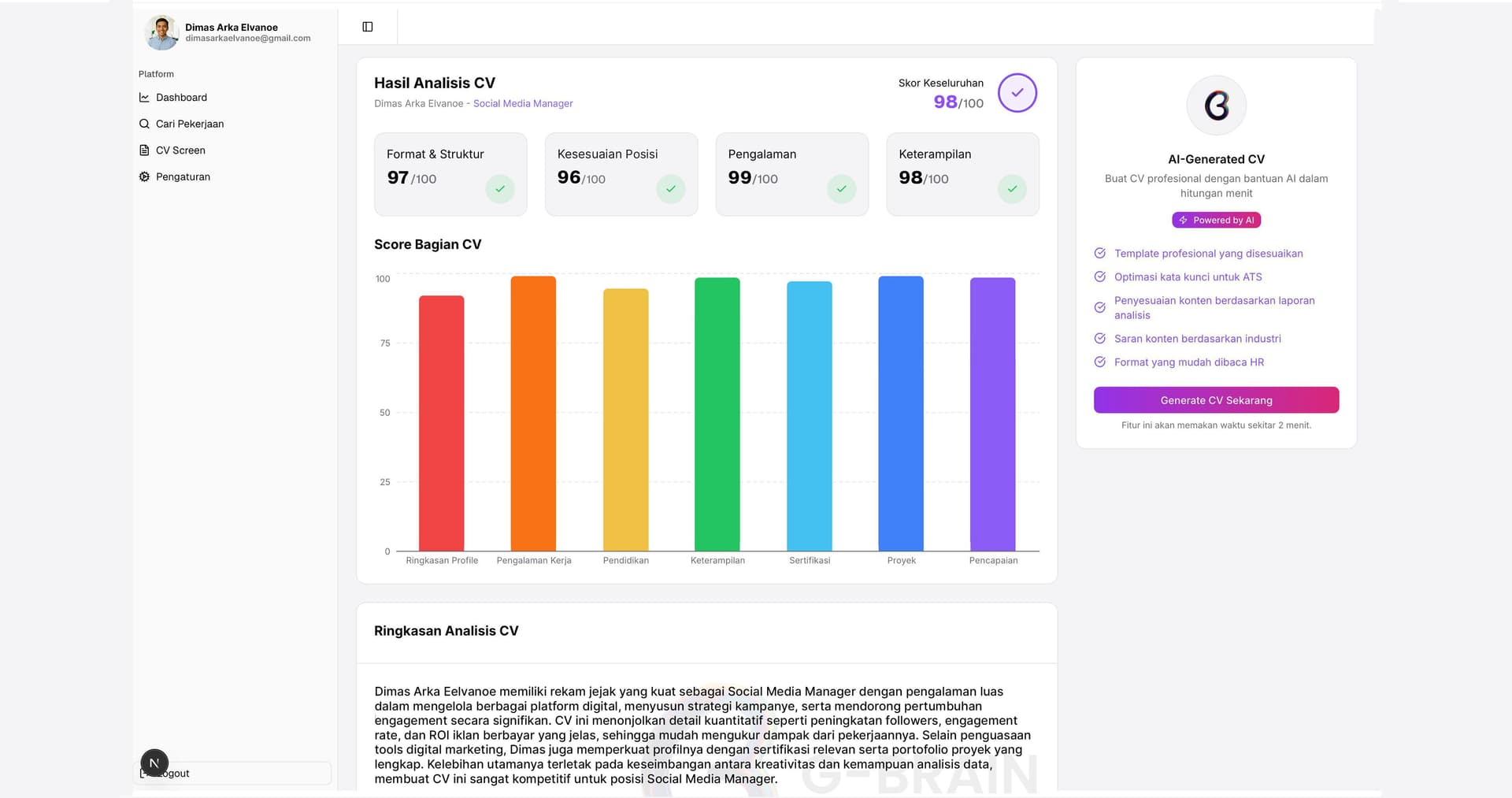Click the green check on Format & Struktur card

coord(500,189)
